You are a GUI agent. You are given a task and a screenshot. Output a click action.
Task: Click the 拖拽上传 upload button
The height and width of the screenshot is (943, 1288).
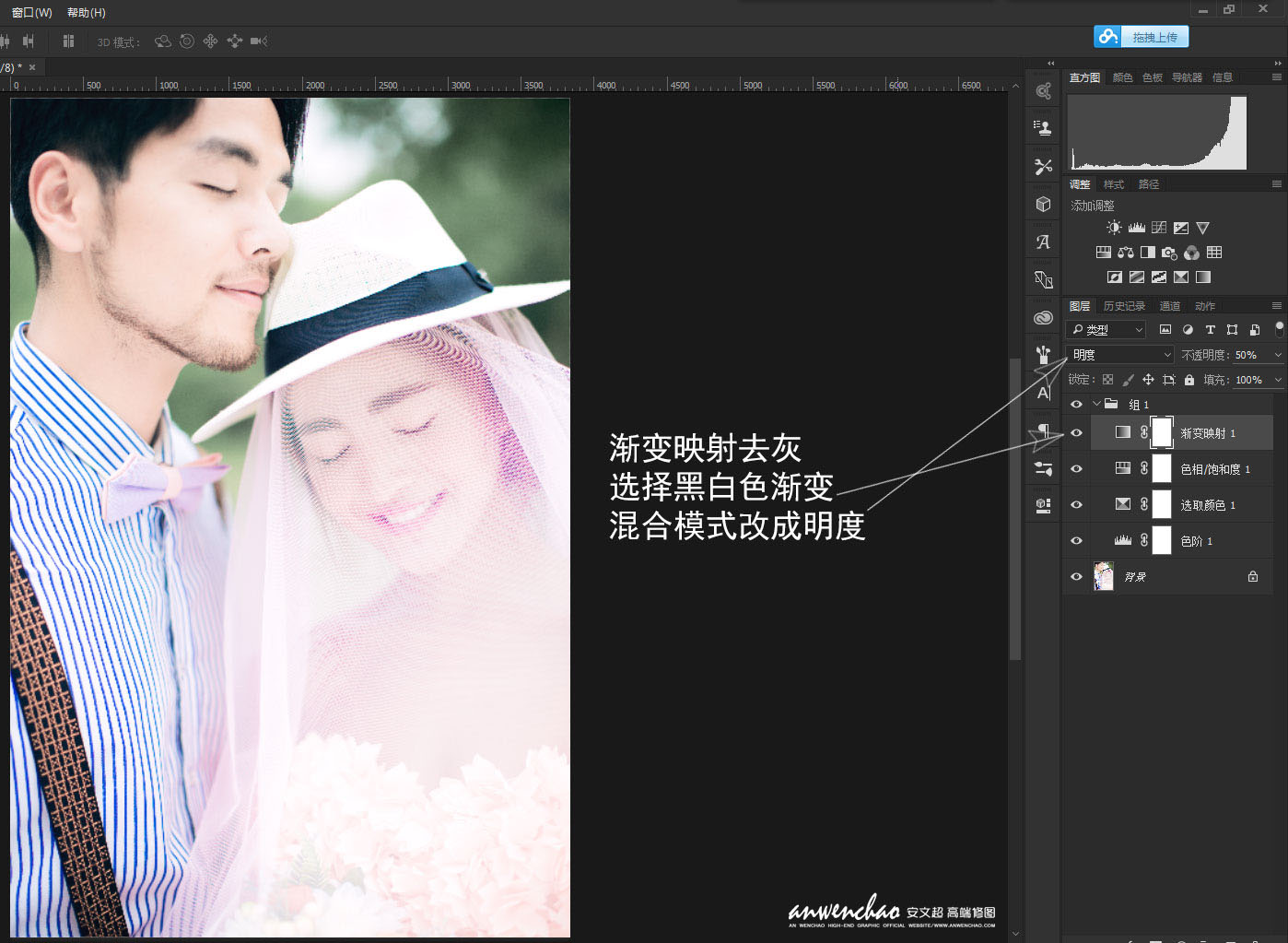(1141, 37)
